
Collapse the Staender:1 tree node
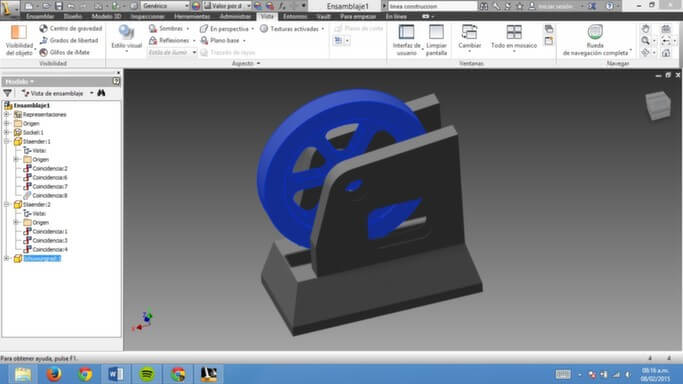pos(7,141)
